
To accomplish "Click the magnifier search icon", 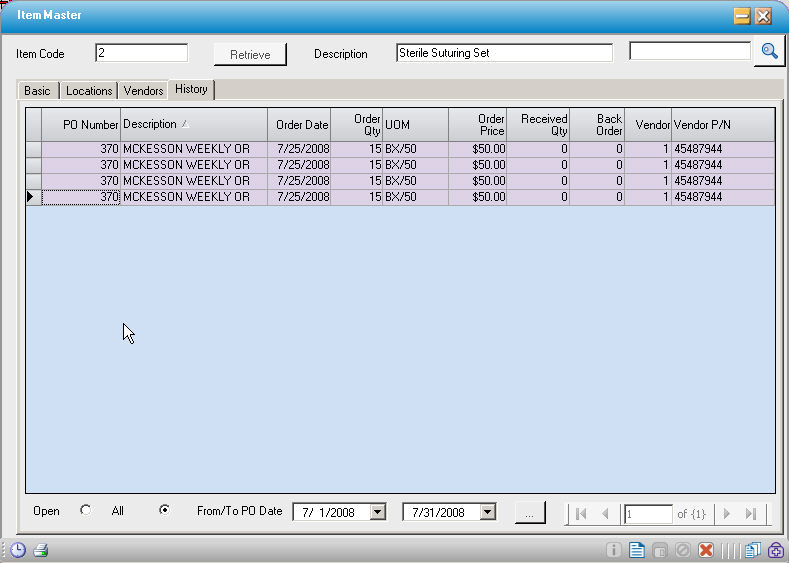I will 769,52.
